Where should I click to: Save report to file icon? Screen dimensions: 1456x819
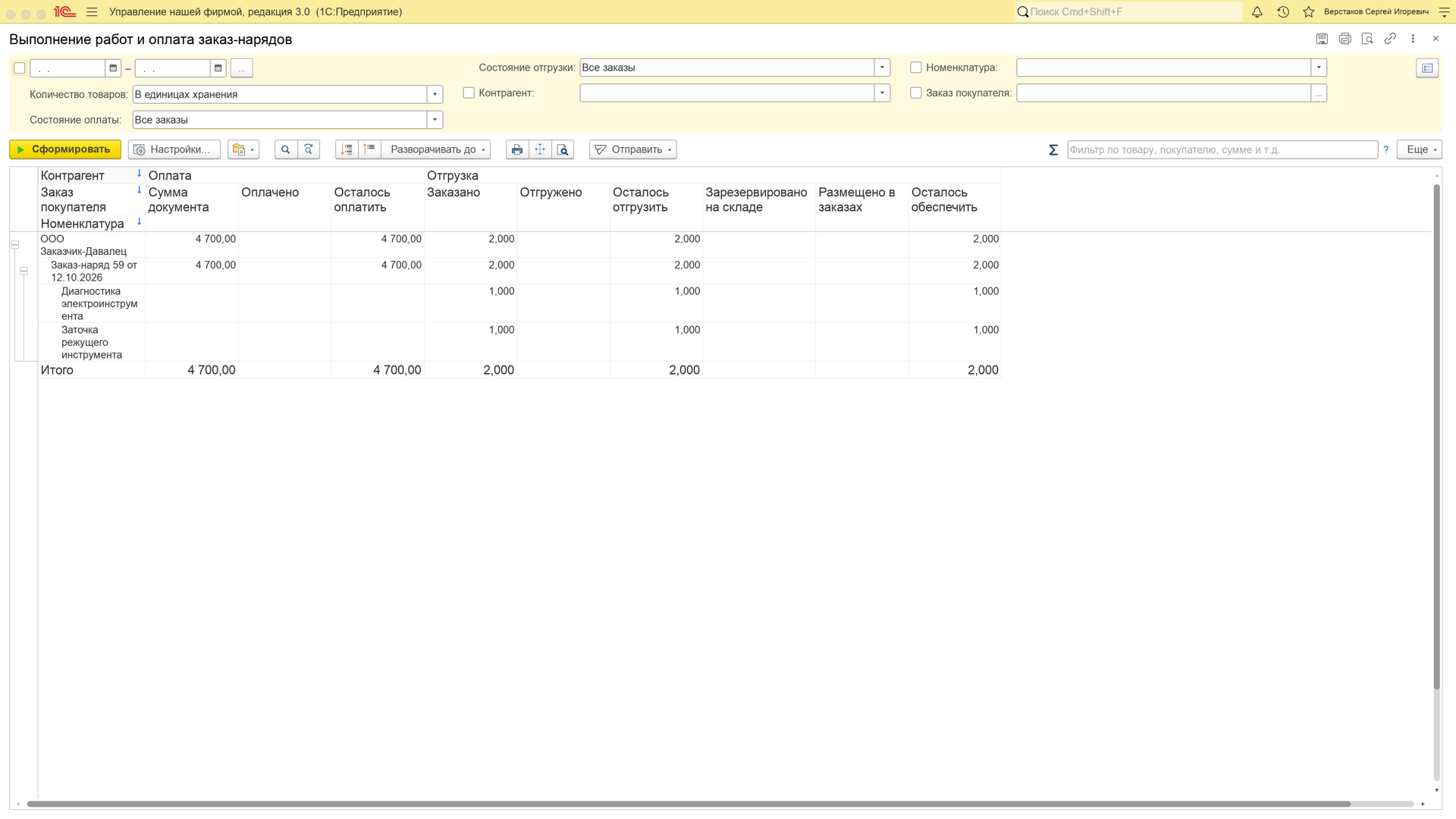[1322, 39]
